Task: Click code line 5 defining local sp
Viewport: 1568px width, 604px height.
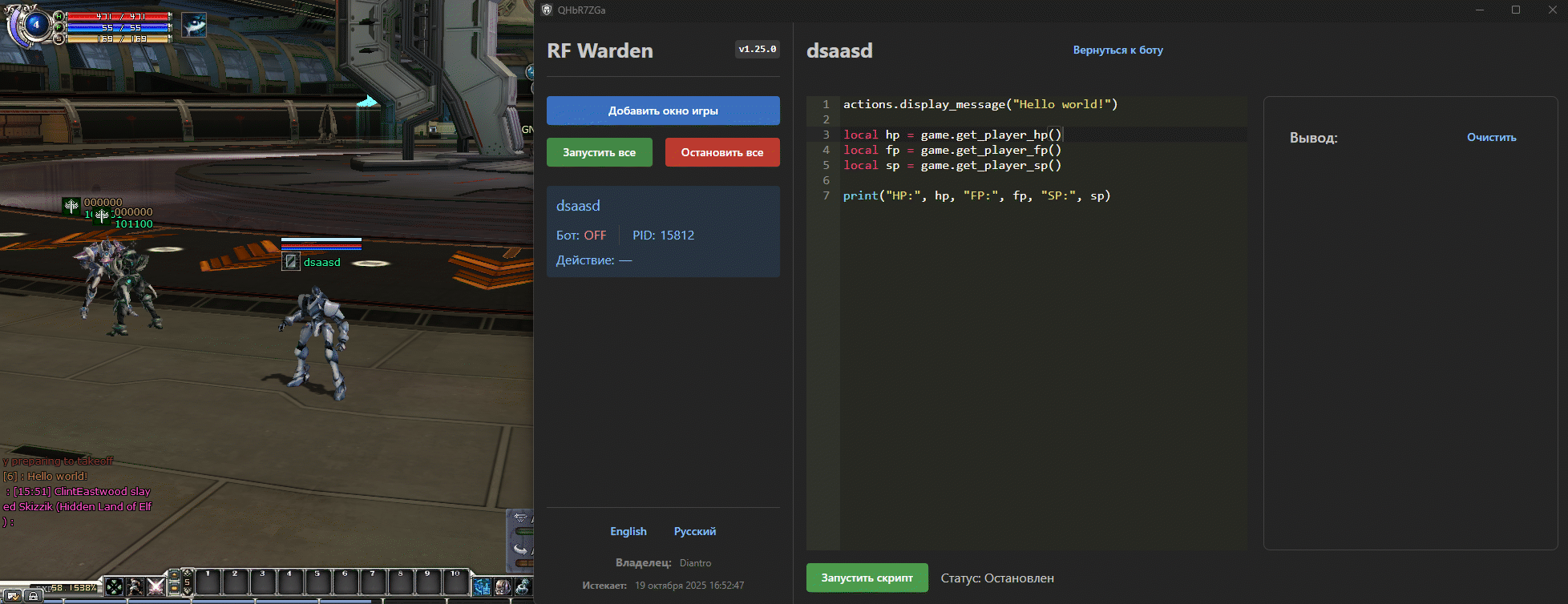Action: [952, 165]
